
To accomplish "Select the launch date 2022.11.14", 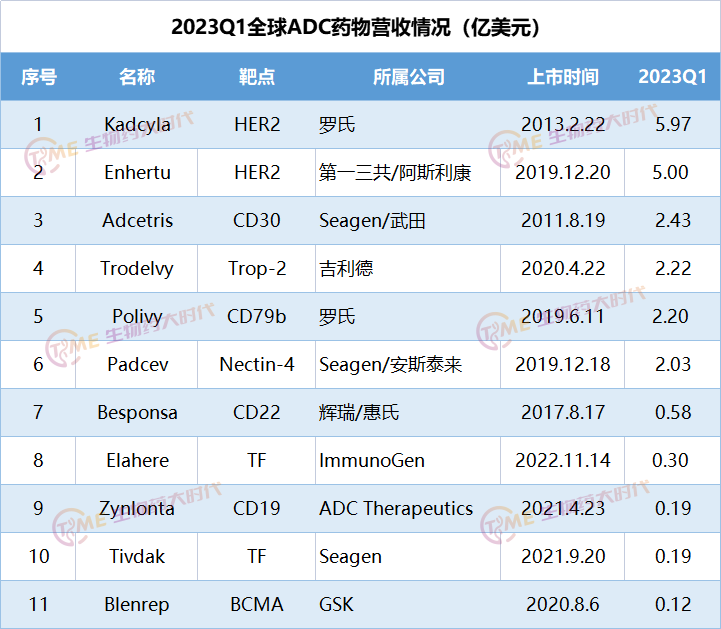I will click(563, 460).
